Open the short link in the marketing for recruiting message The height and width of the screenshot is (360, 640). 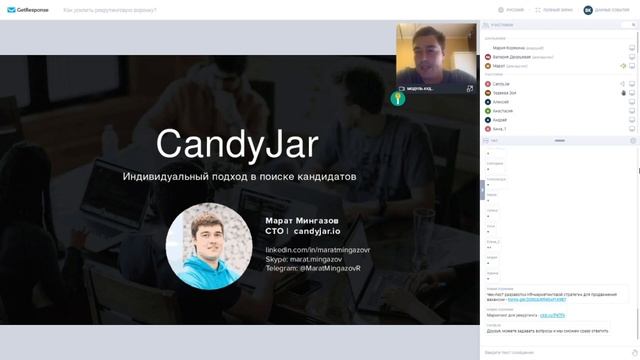(x=552, y=315)
